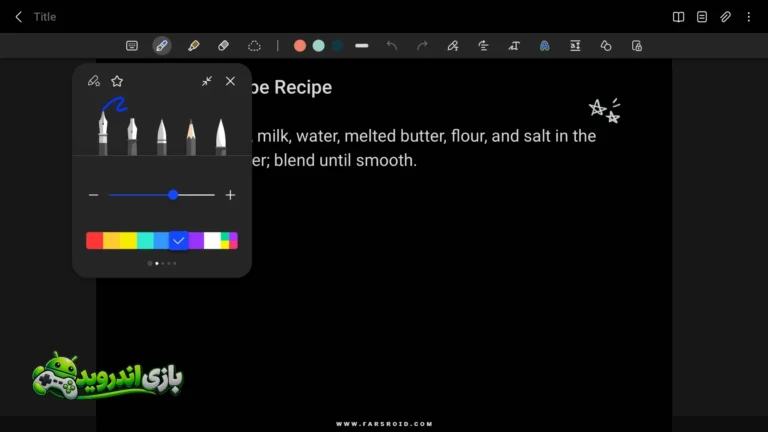Choose the red palette color
Viewport: 768px width, 432px height.
(95, 240)
